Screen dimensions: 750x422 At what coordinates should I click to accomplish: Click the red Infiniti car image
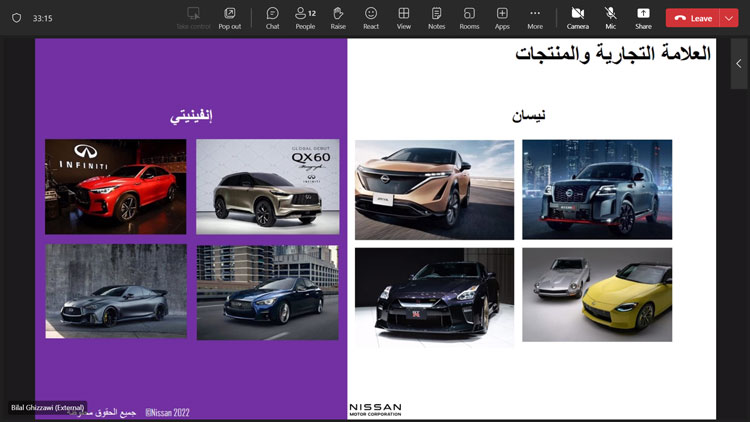(115, 187)
